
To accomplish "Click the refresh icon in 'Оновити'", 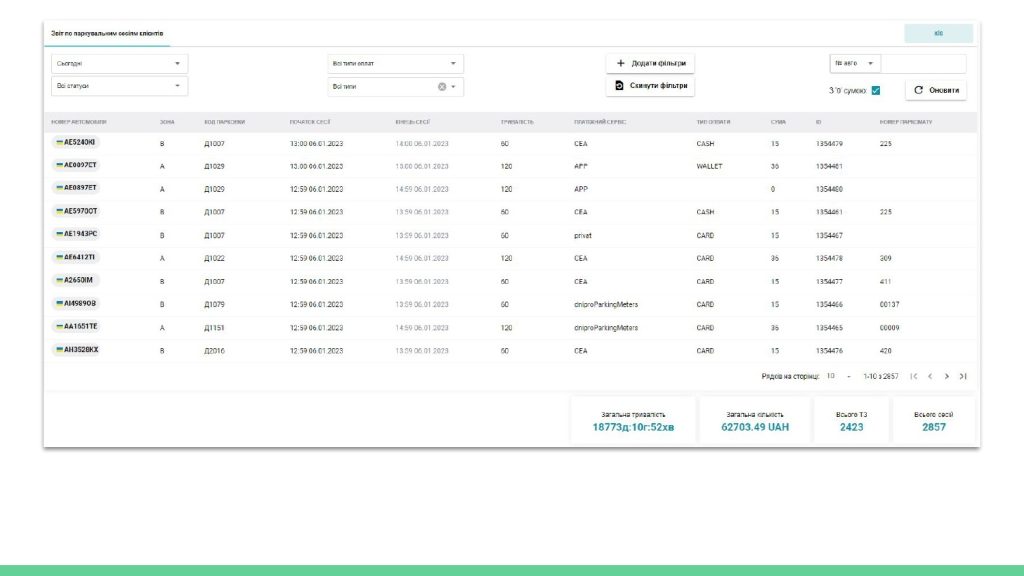I will click(x=918, y=90).
